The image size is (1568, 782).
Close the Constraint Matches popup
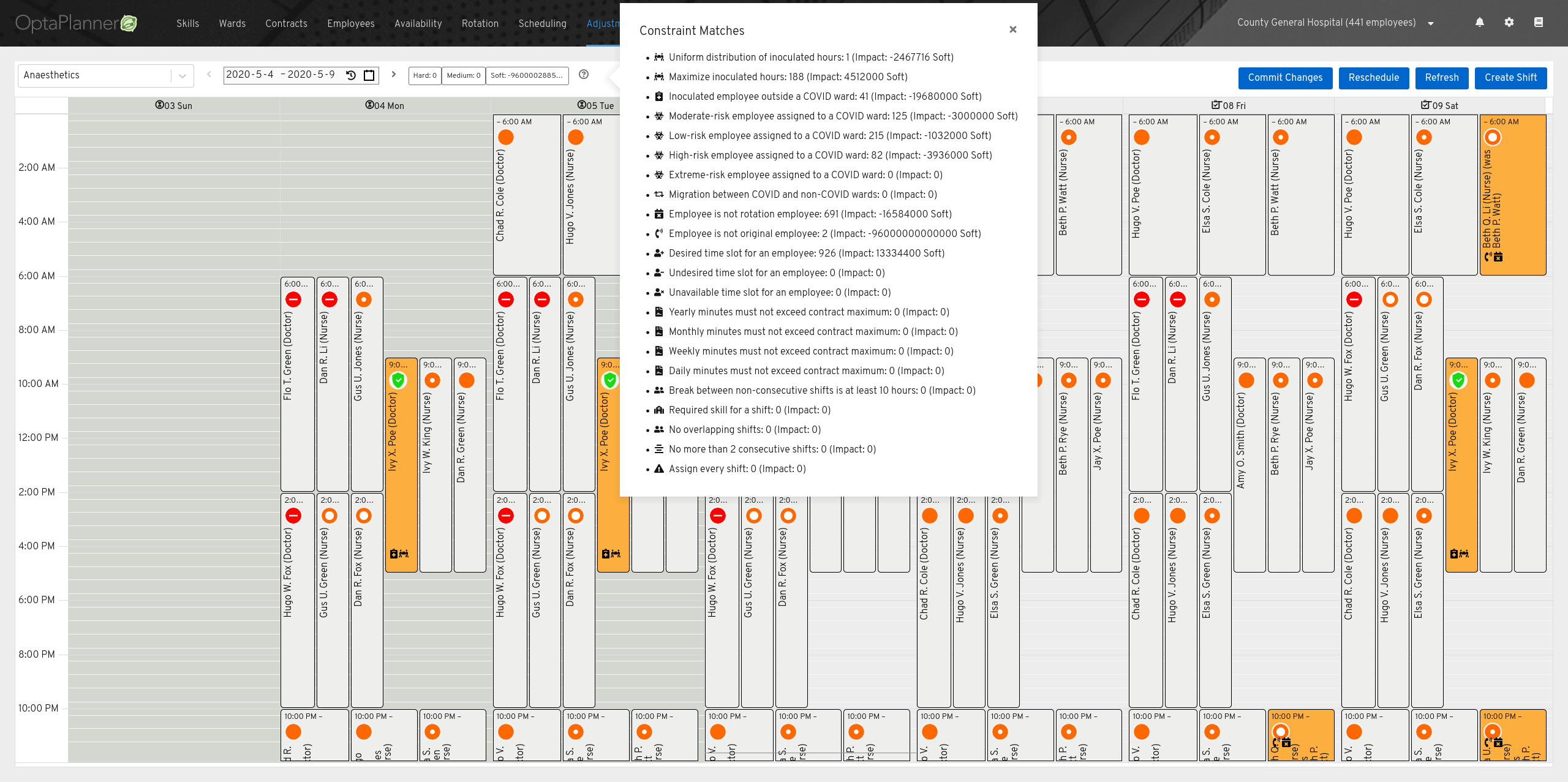tap(1013, 30)
